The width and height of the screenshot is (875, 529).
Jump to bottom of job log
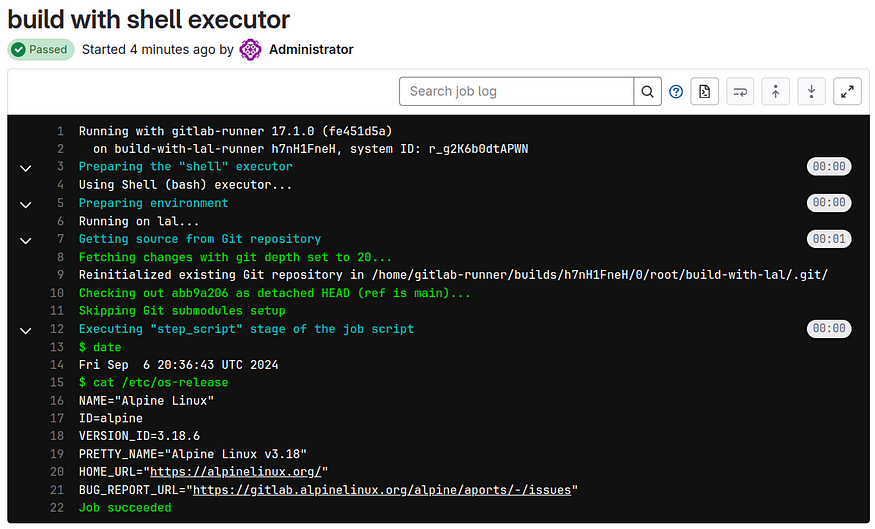pos(811,92)
